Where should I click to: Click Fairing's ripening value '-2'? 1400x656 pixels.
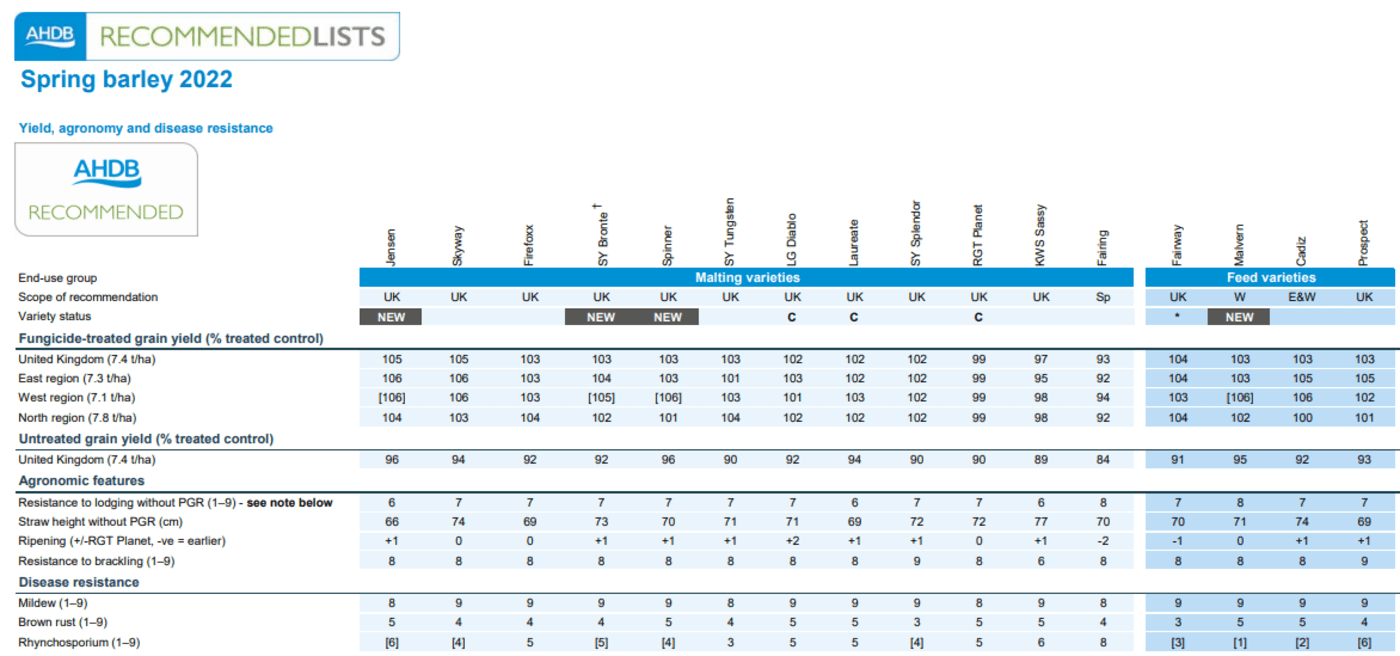[1103, 541]
